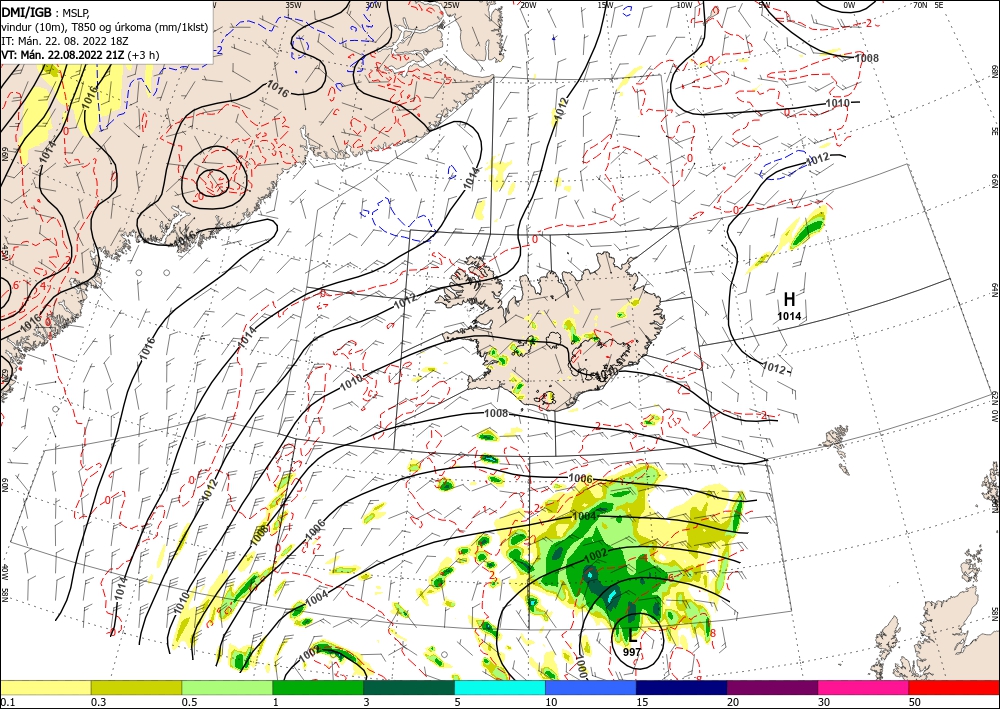Click the 'H' high pressure marker
The width and height of the screenshot is (1000, 709).
point(790,299)
